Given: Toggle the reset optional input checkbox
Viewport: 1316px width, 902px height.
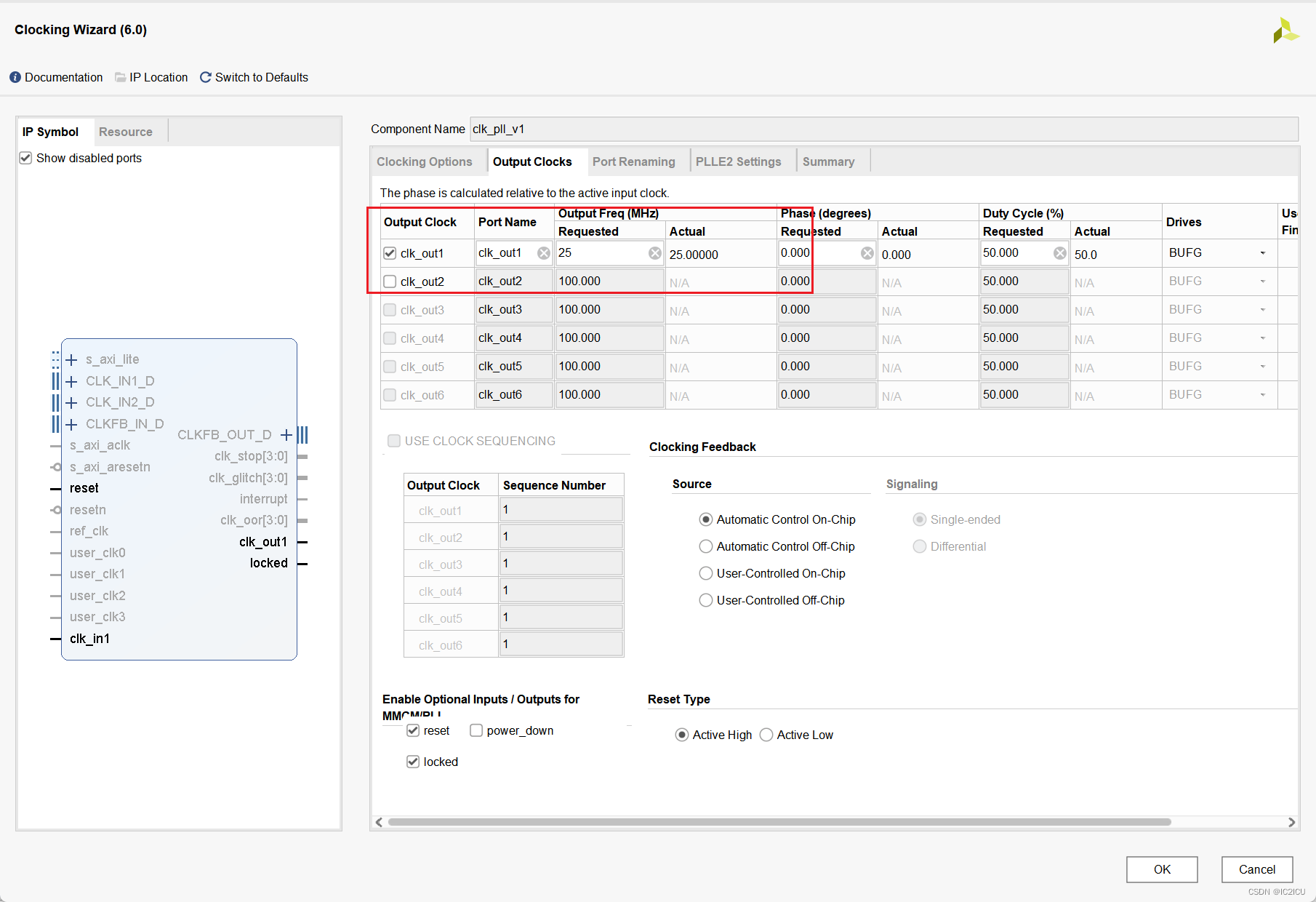Looking at the screenshot, I should (413, 730).
